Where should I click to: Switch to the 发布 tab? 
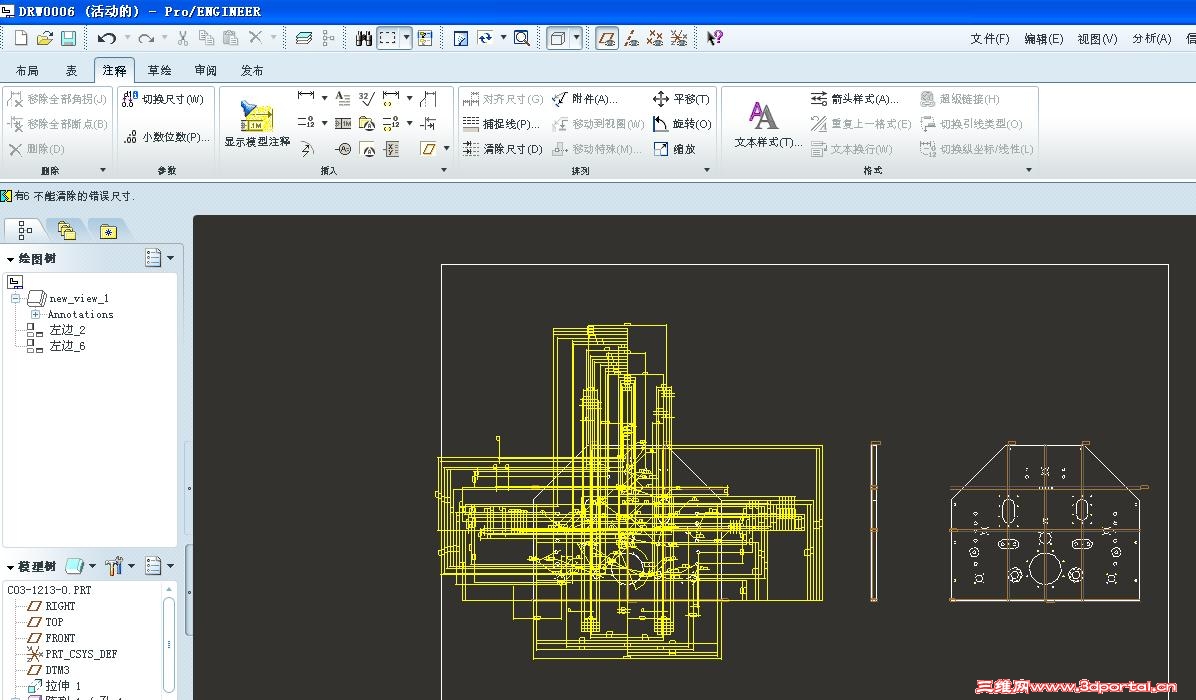[252, 70]
